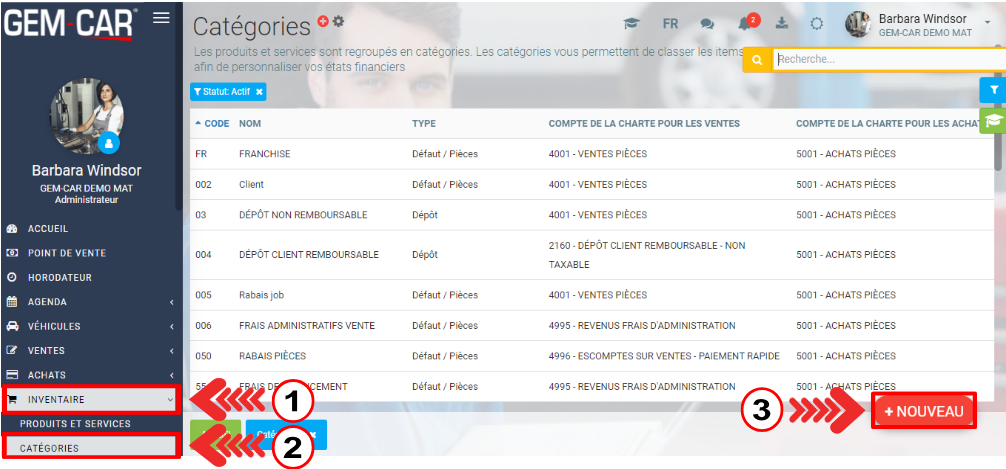The width and height of the screenshot is (1006, 469).
Task: Click the download icon in header
Action: pos(781,24)
